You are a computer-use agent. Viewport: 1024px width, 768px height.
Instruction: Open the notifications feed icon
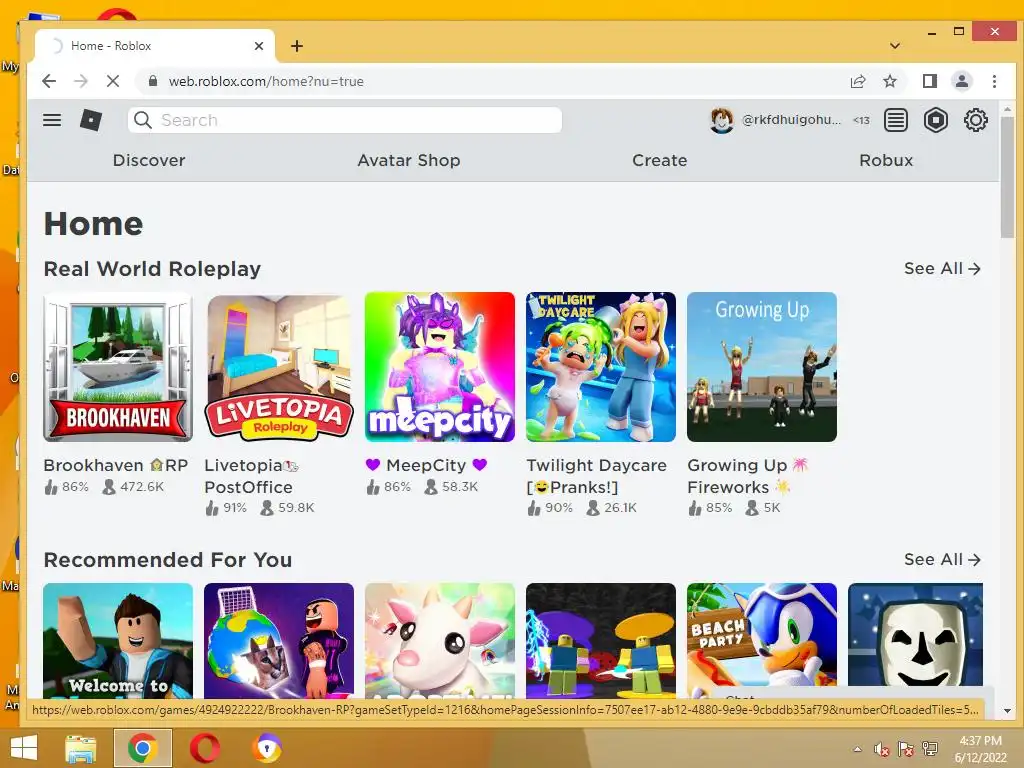(x=896, y=120)
